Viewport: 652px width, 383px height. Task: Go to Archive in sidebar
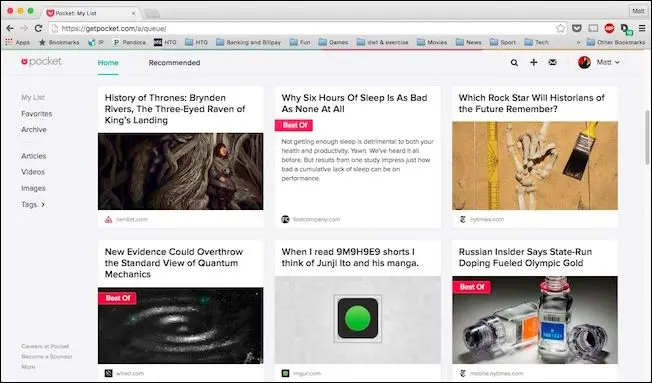34,129
